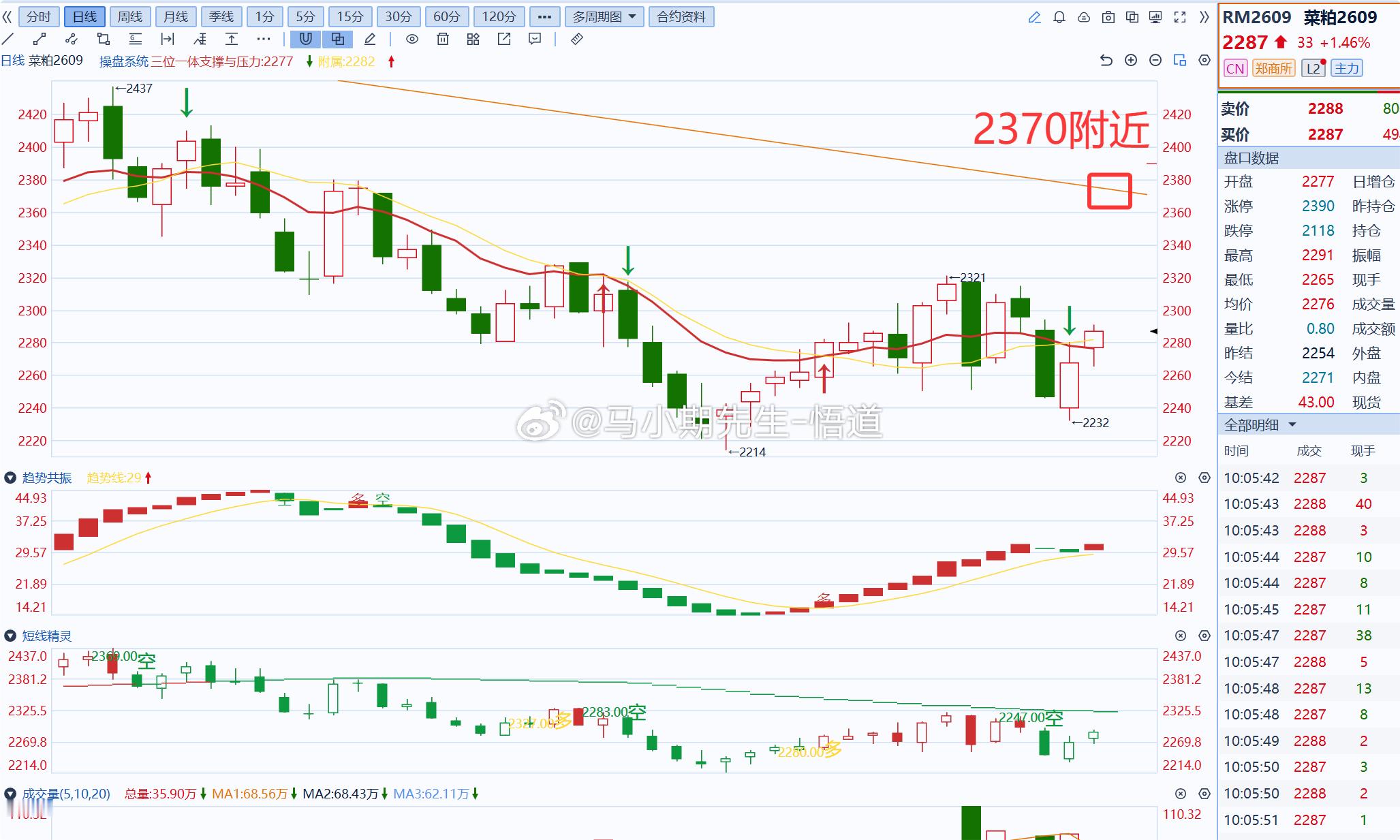Close the 趋势共振 indicator panel
Screen dimensions: 1400x840
pos(1181,478)
